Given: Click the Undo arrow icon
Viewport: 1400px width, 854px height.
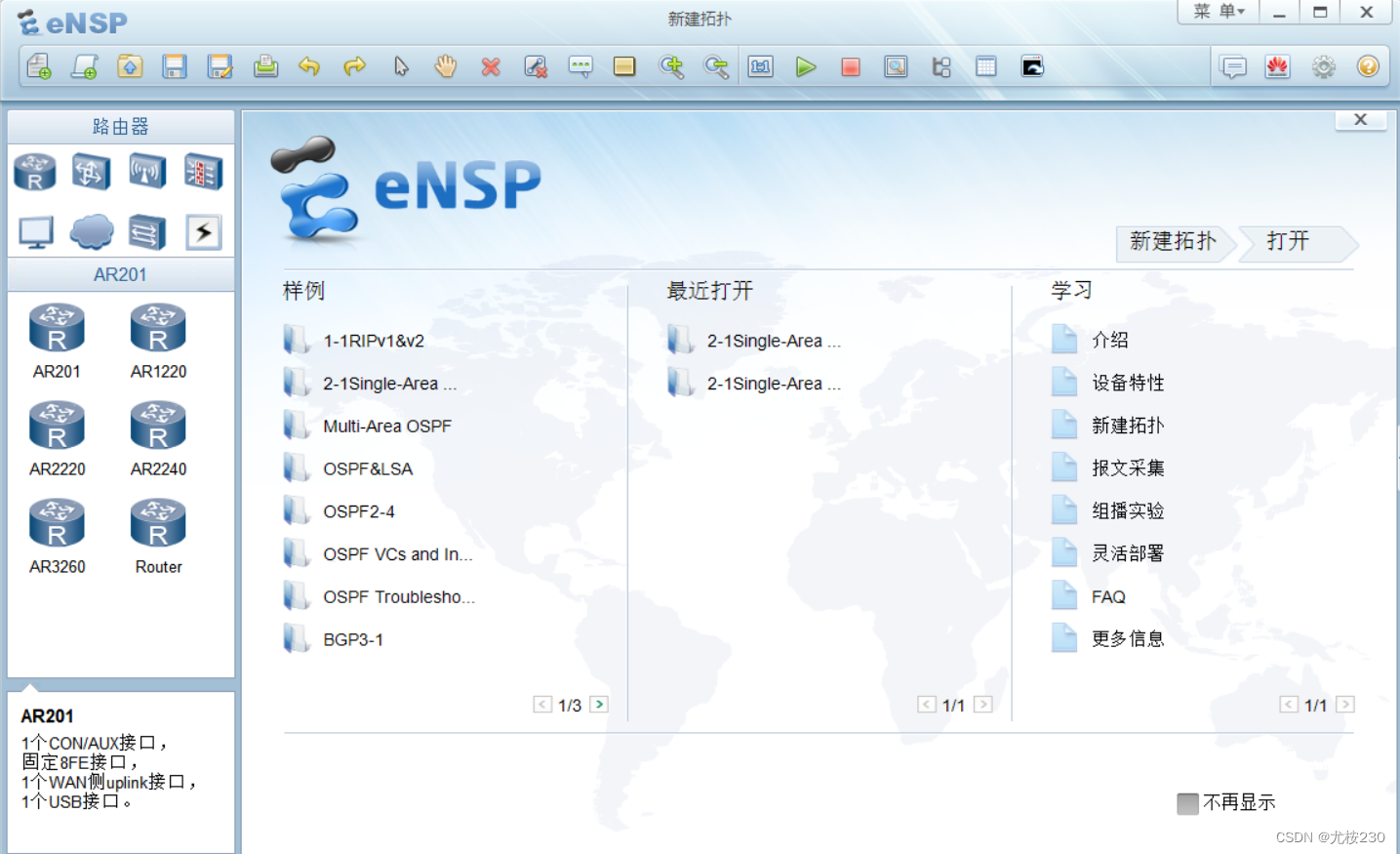Looking at the screenshot, I should coord(309,66).
